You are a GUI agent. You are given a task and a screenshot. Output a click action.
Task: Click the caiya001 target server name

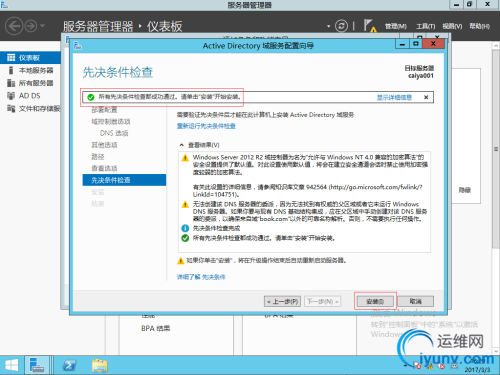(421, 76)
